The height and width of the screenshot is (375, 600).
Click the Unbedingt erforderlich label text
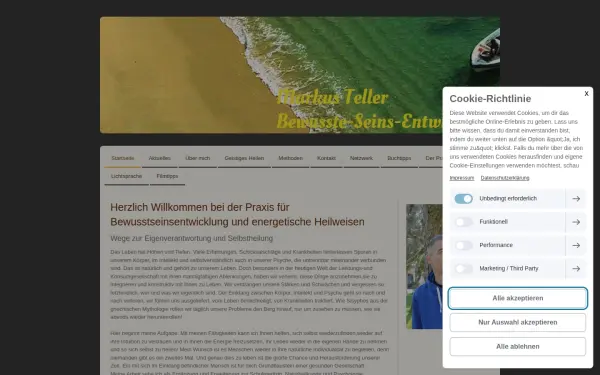[508, 199]
